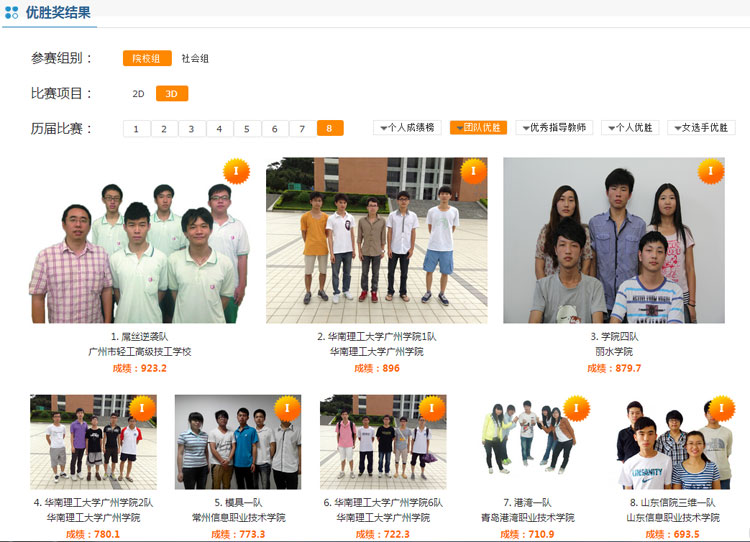Viewport: 750px width, 542px height.
Task: Click the blue dots icon beside 优胜奖结果
Action: click(x=12, y=13)
